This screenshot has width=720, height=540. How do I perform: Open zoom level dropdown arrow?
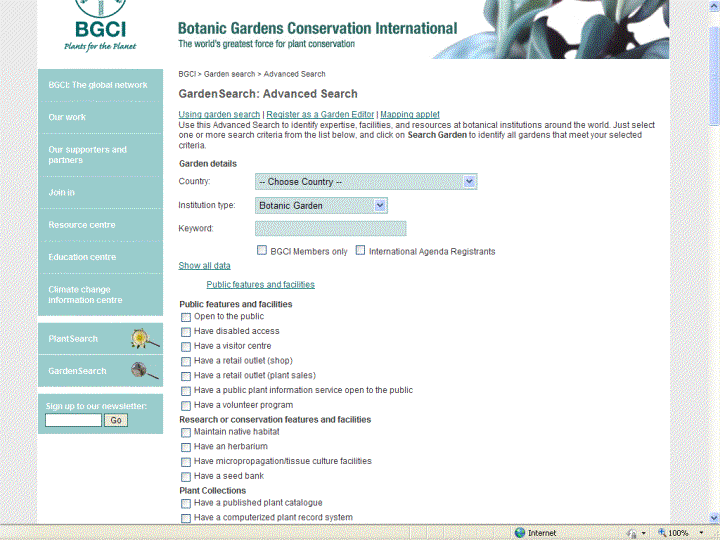701,533
